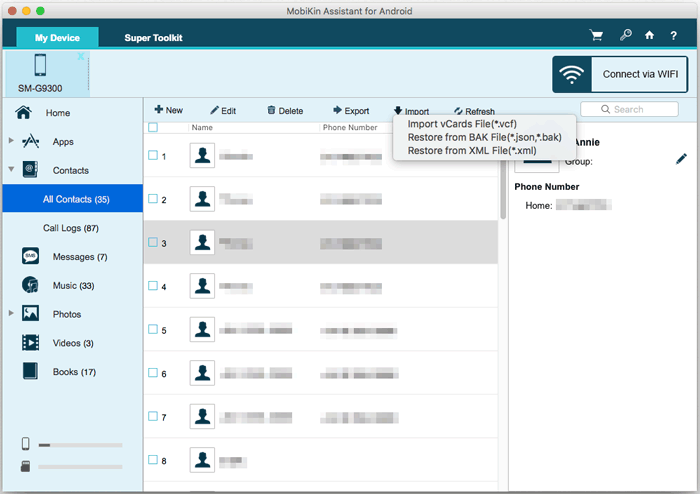This screenshot has width=700, height=494.
Task: Open Messages (7) label
Action: (x=80, y=257)
